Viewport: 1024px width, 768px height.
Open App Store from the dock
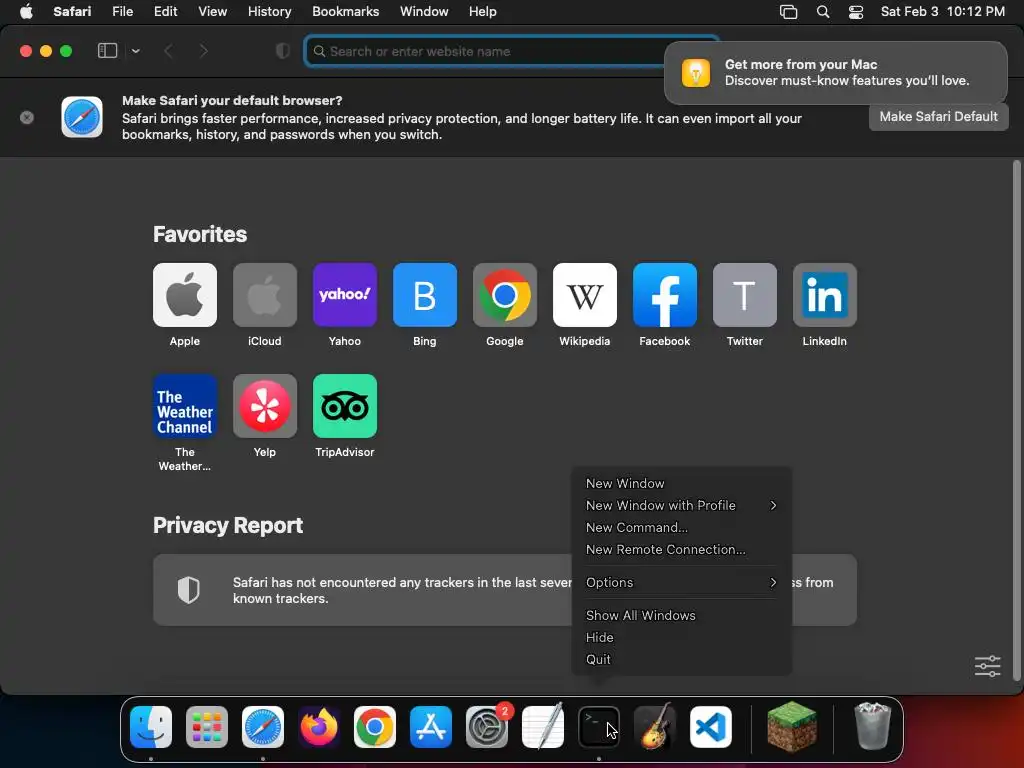pos(431,727)
